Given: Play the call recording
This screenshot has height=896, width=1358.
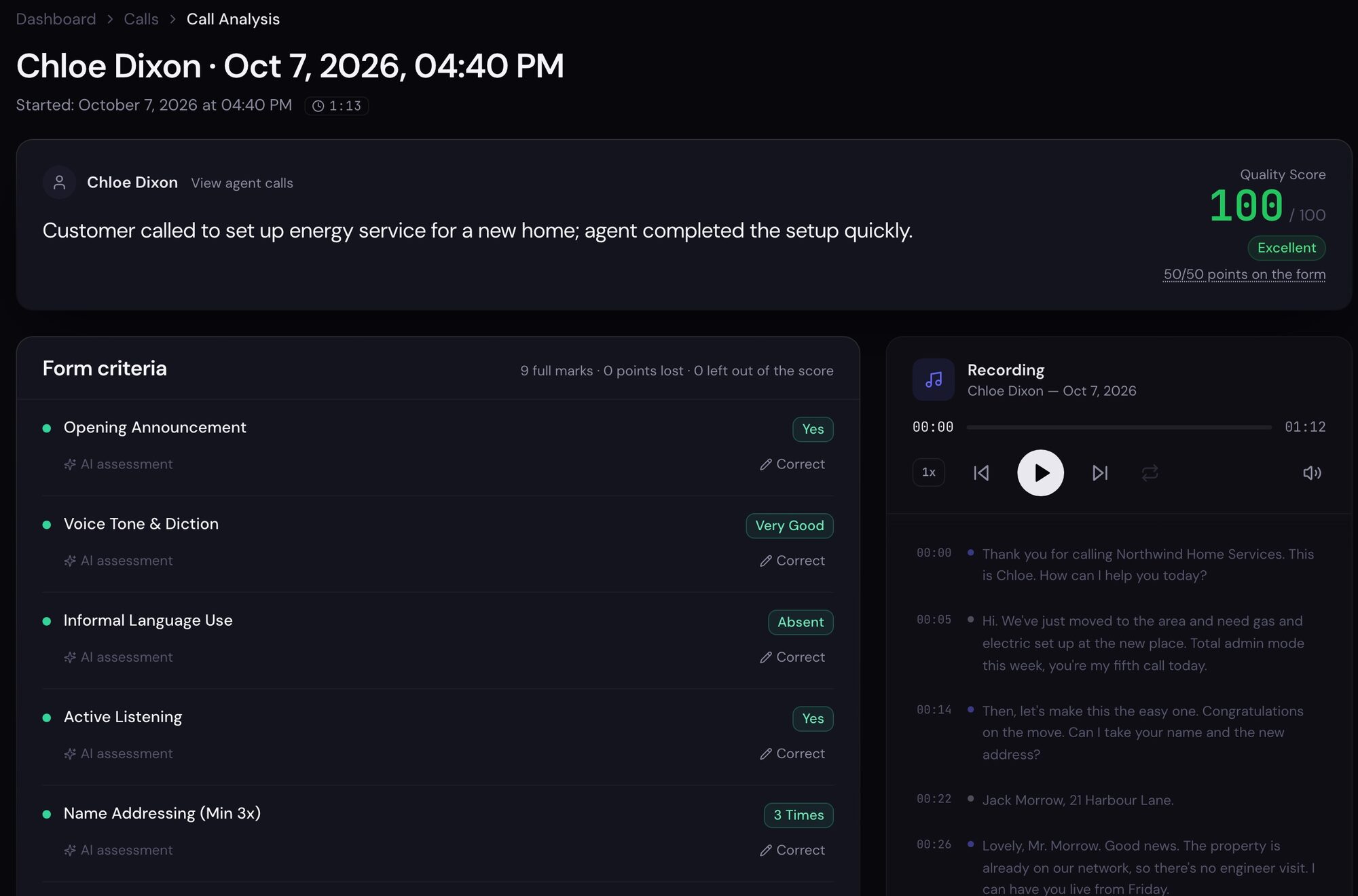Looking at the screenshot, I should coord(1040,472).
